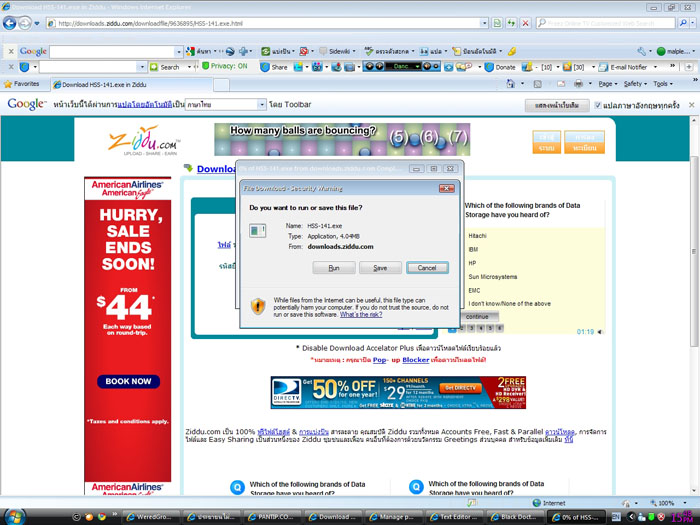Screen dimensions: 700x525
Task: Open the zoom level 100% dropdown
Action: pyautogui.click(x=685, y=503)
